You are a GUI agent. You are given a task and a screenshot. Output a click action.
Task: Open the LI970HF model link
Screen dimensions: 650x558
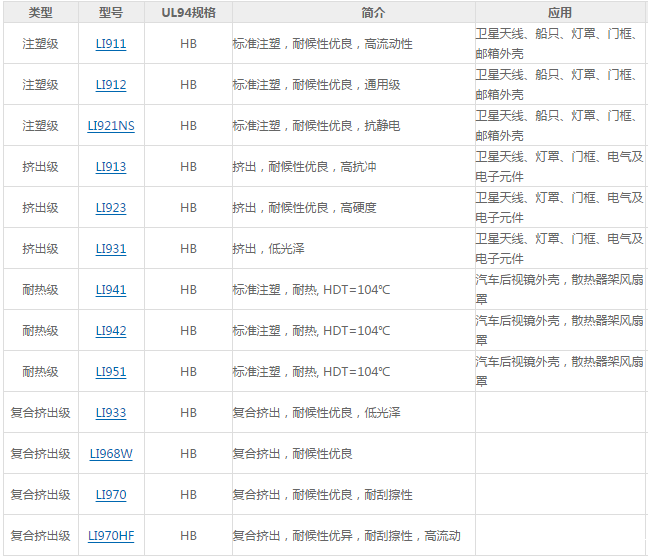[111, 536]
